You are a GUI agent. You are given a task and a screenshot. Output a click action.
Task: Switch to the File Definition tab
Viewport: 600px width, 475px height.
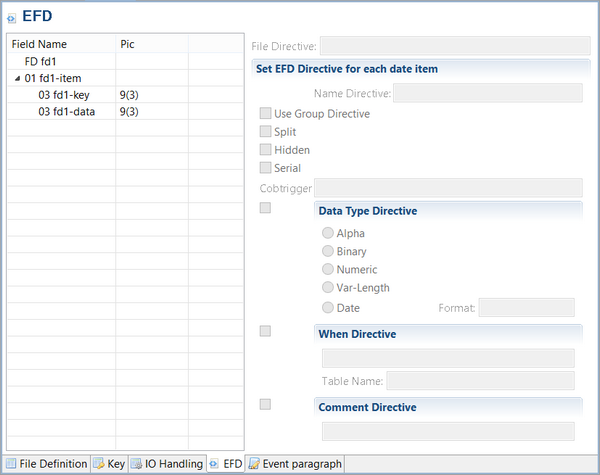point(52,464)
